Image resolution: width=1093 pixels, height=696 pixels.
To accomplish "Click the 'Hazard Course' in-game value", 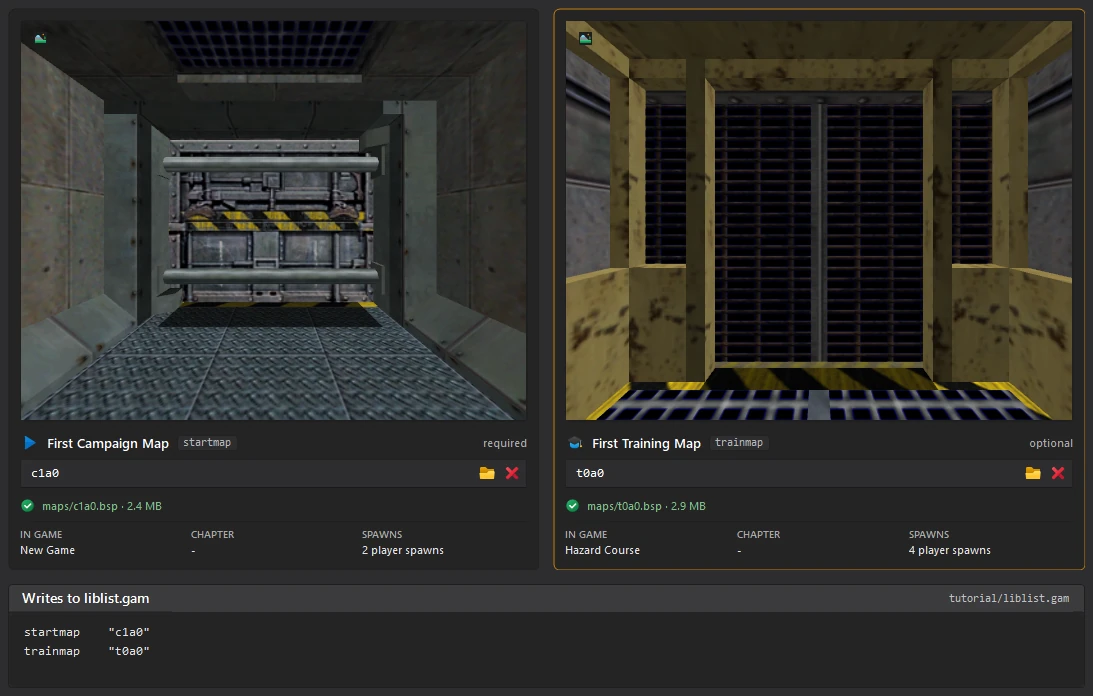I will [x=602, y=550].
